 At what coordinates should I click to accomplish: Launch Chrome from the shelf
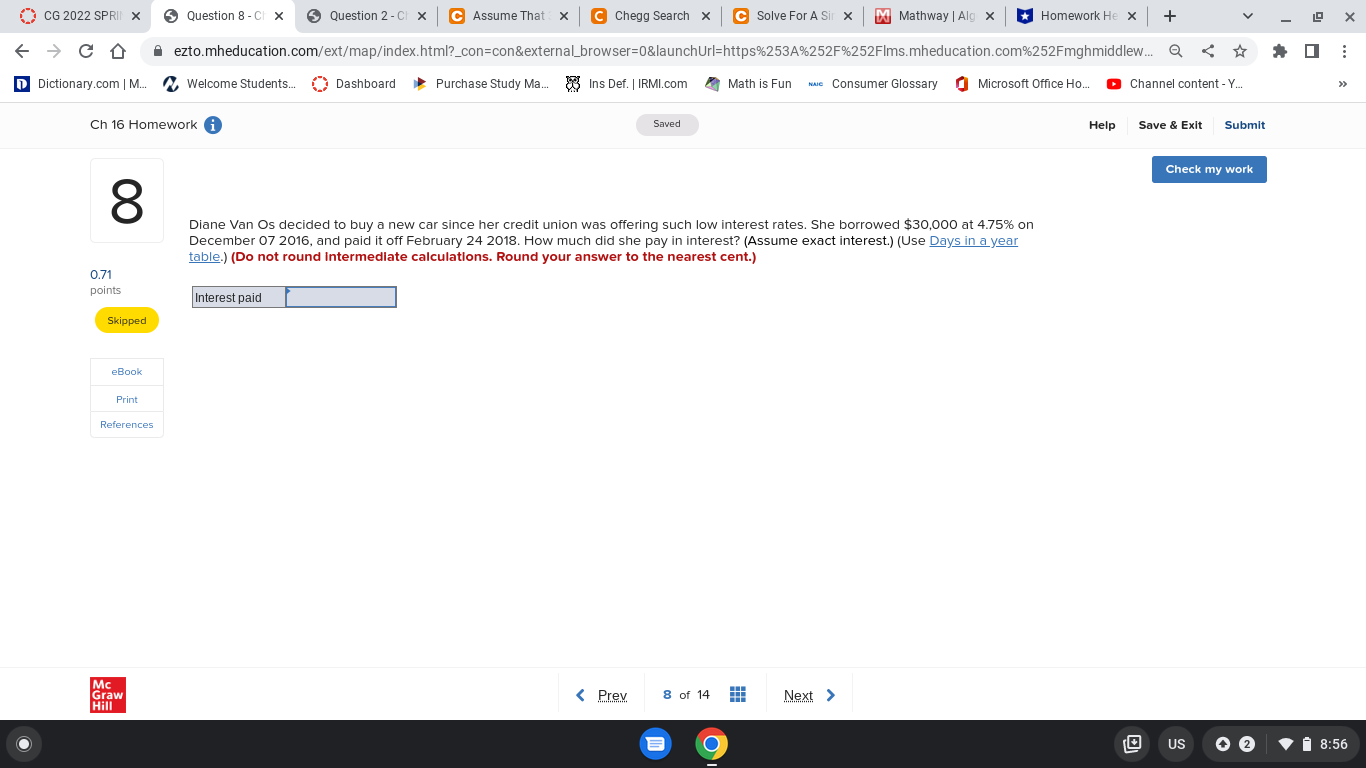coord(711,744)
